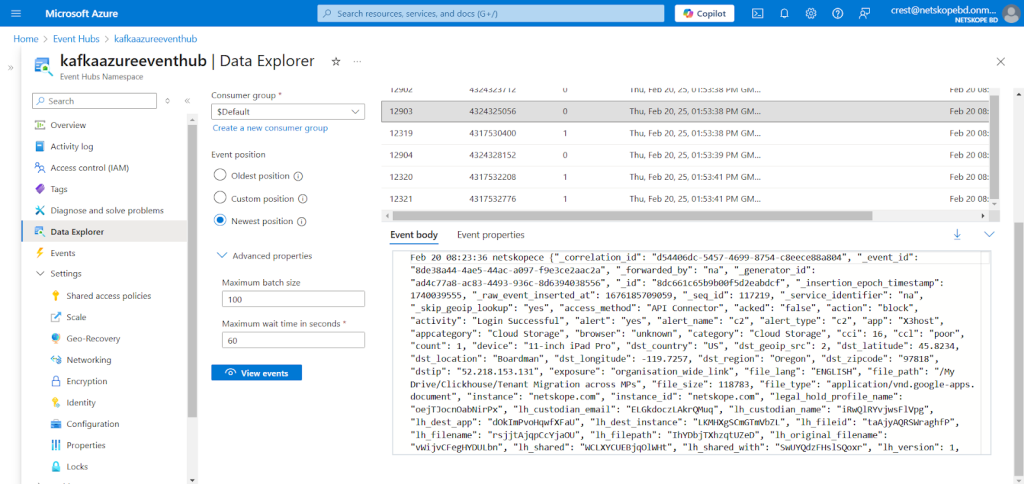Image resolution: width=1024 pixels, height=484 pixels.
Task: Select Newest position radio button
Action: 220,220
